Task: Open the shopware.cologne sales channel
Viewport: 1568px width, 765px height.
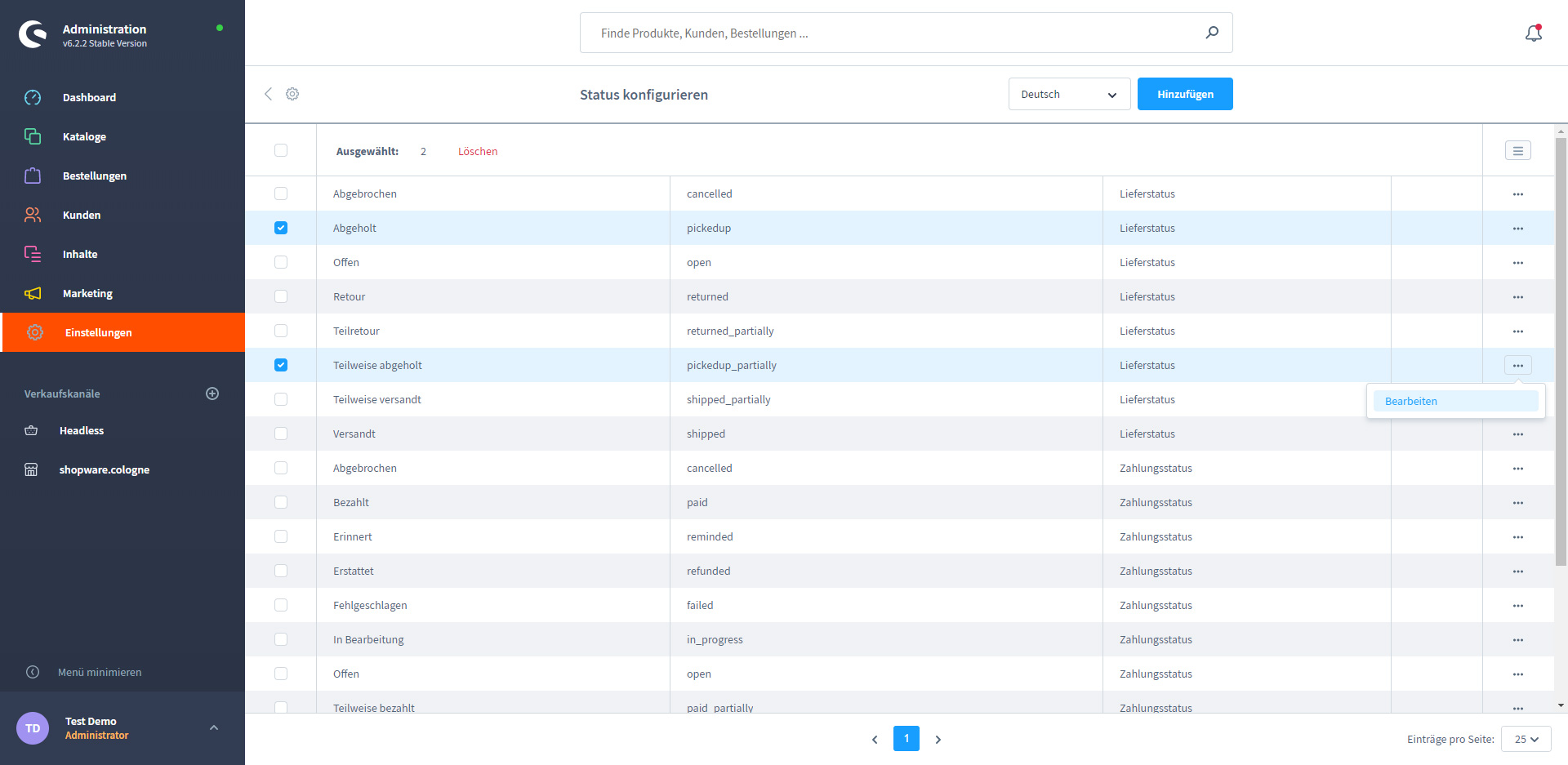Action: click(x=105, y=469)
